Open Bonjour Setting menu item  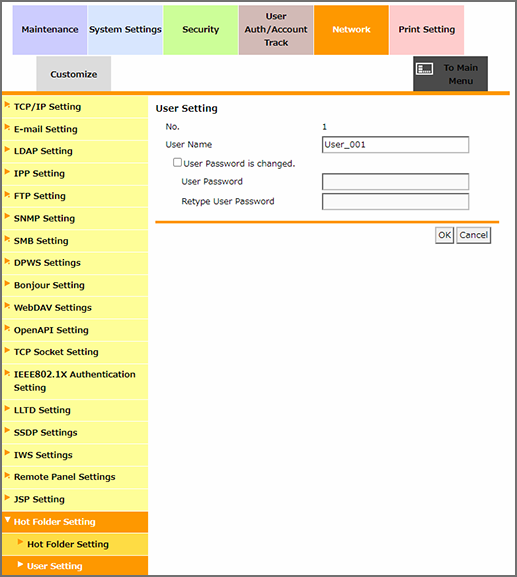click(x=75, y=286)
